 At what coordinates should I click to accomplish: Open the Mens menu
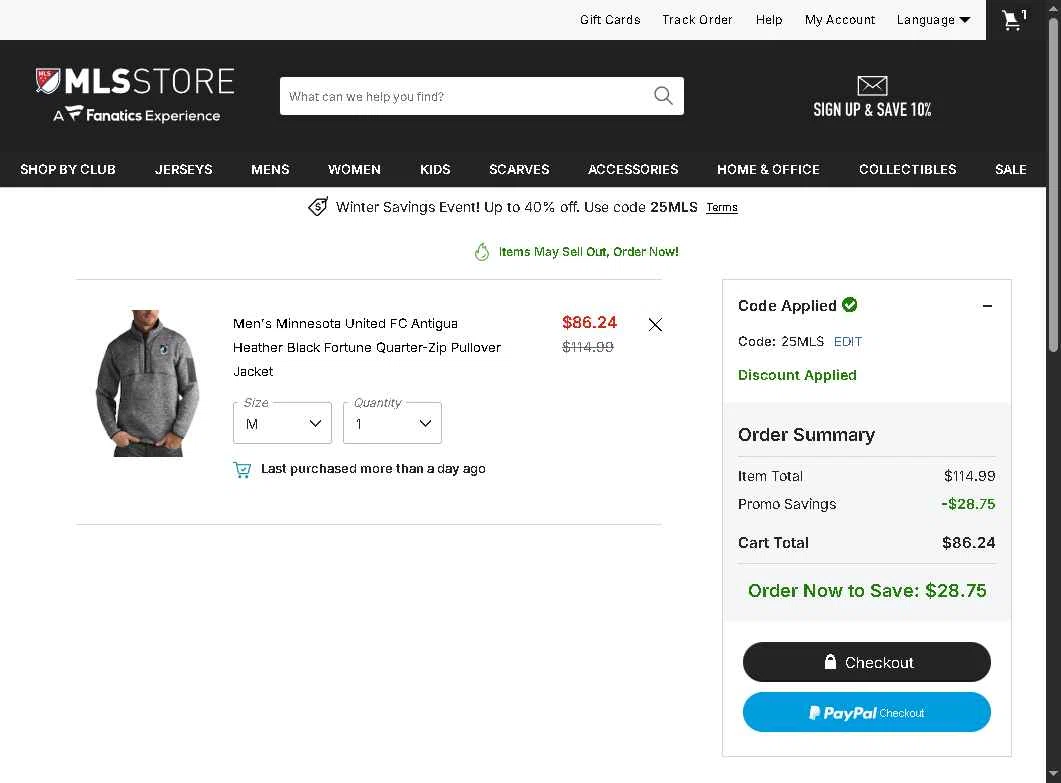(270, 169)
